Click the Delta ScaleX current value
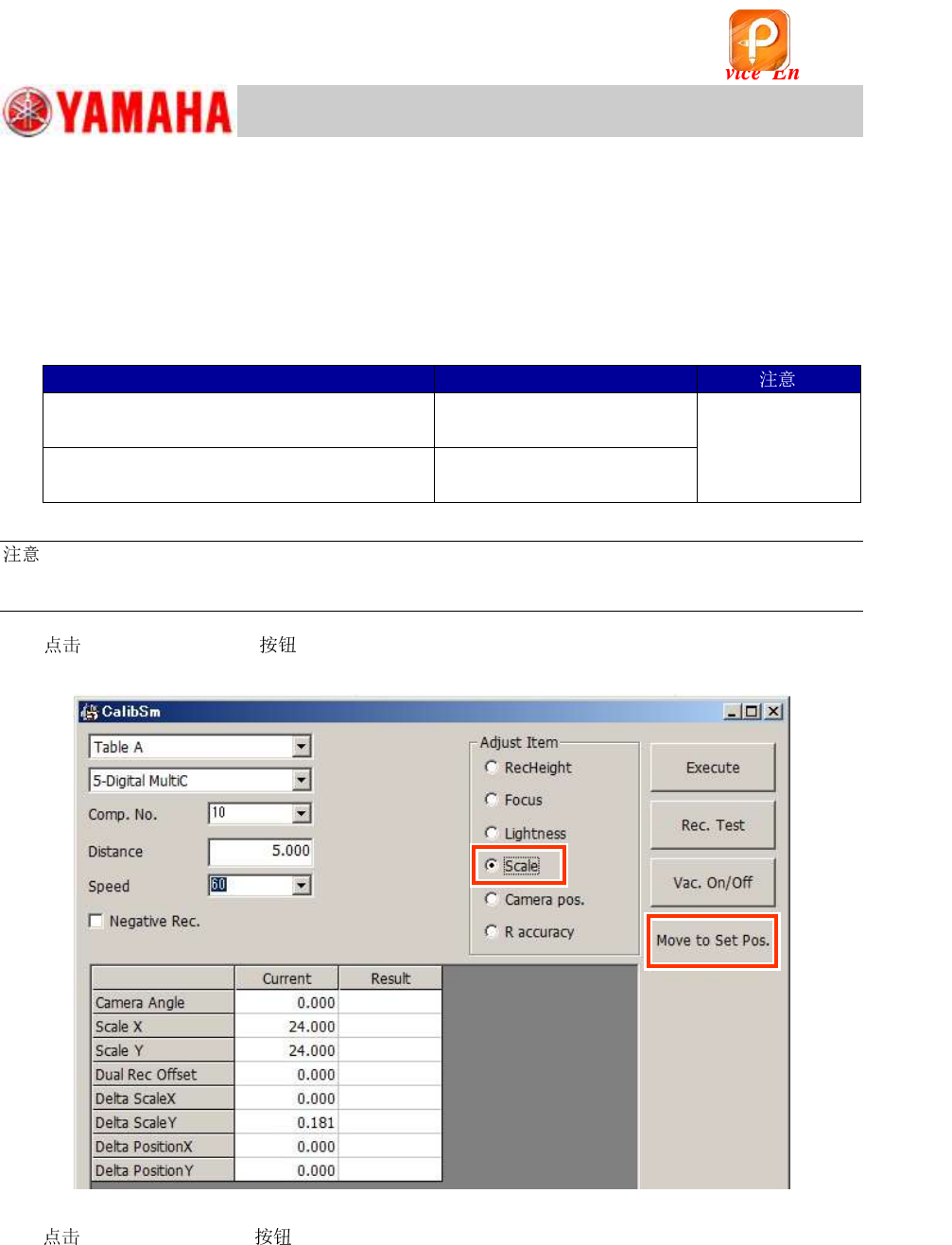The width and height of the screenshot is (952, 1245). click(286, 1098)
